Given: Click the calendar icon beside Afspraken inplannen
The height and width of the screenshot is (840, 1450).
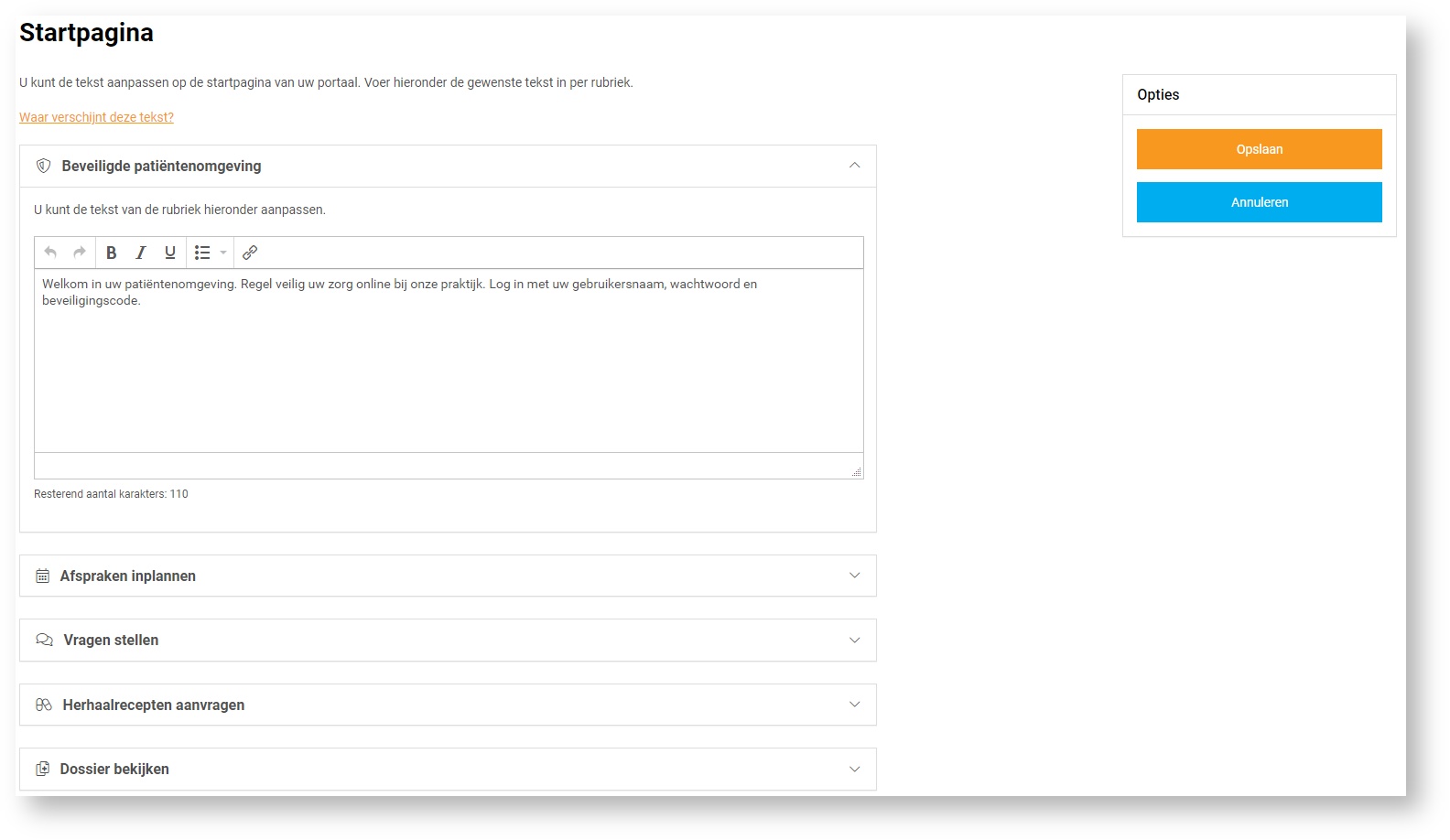Looking at the screenshot, I should pos(43,576).
